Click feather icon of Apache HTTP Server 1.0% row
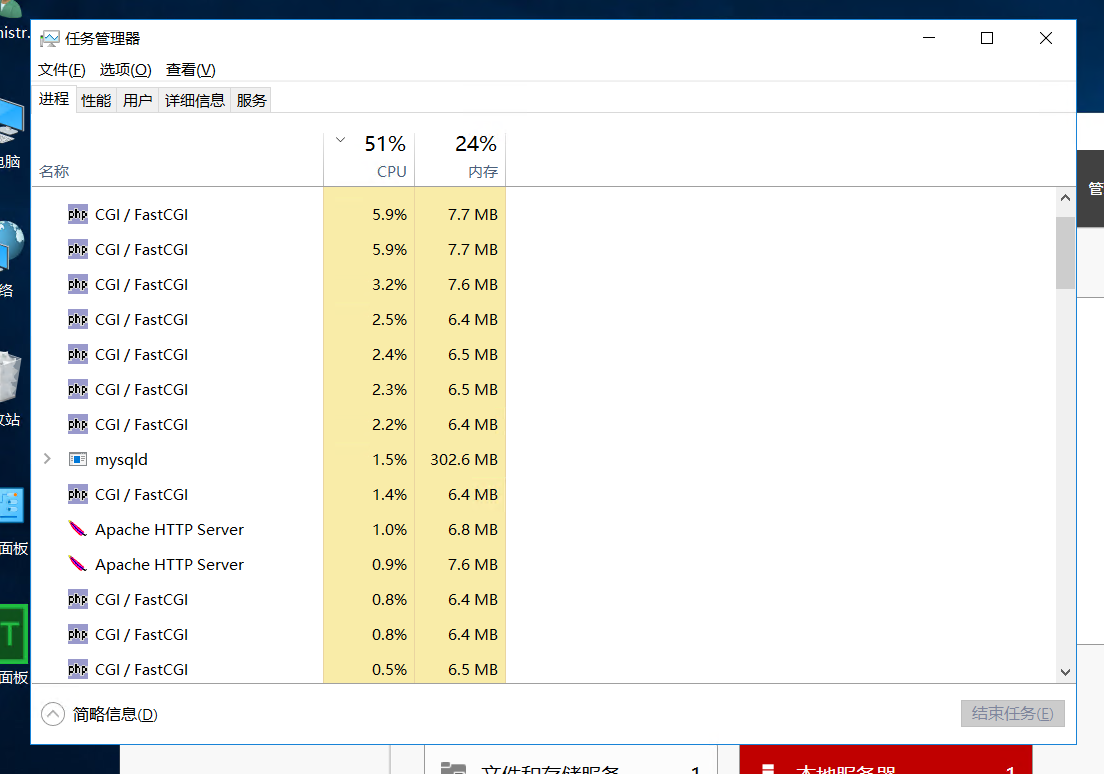This screenshot has width=1104, height=774. [77, 529]
